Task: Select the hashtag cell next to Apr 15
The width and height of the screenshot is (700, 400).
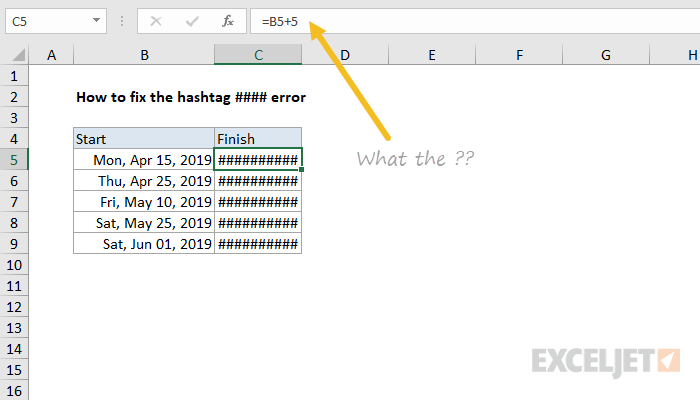Action: (258, 159)
